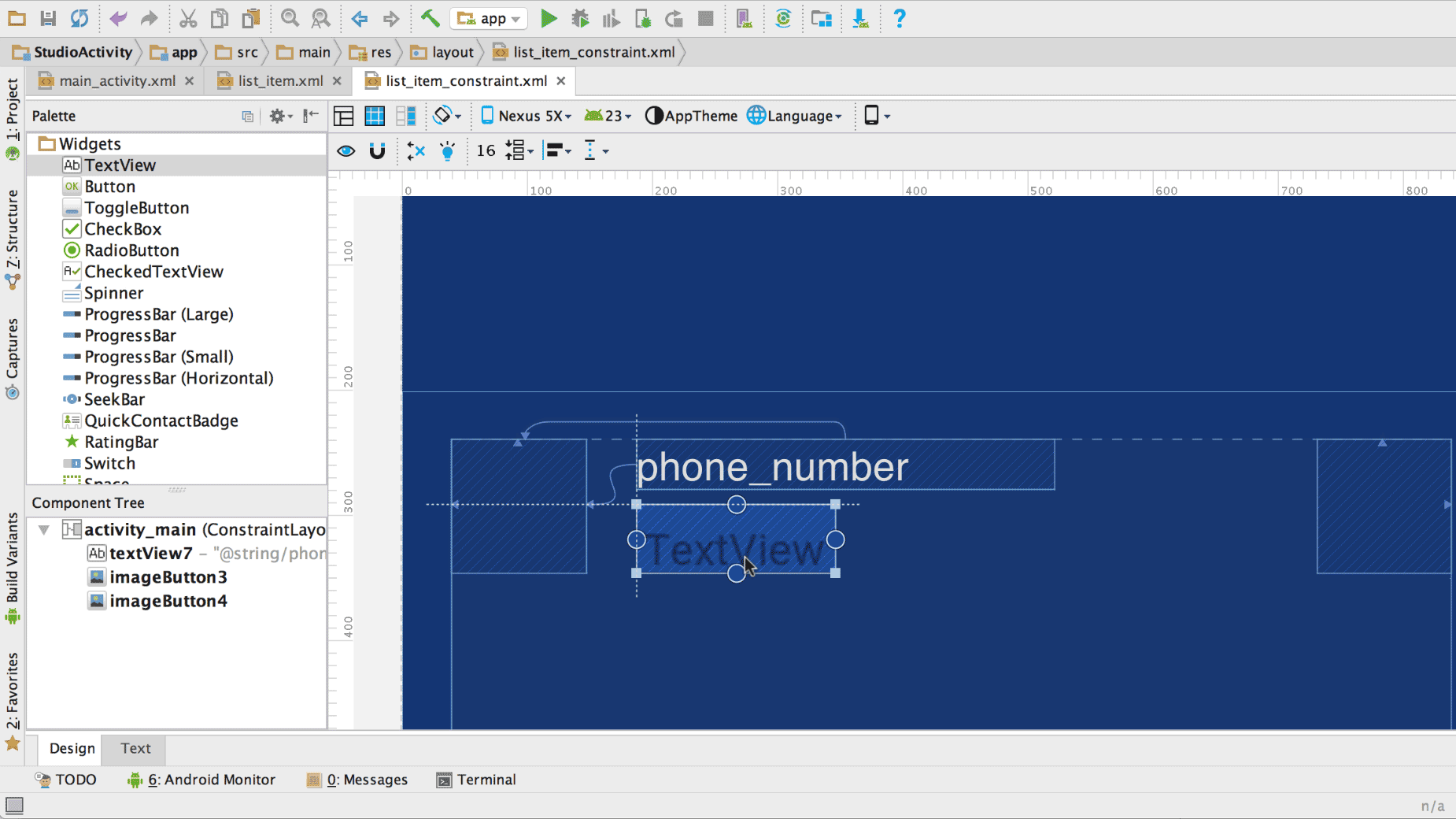Screen dimensions: 1456x819
Task: Click the Clear All Constraints icon
Action: pos(416,150)
